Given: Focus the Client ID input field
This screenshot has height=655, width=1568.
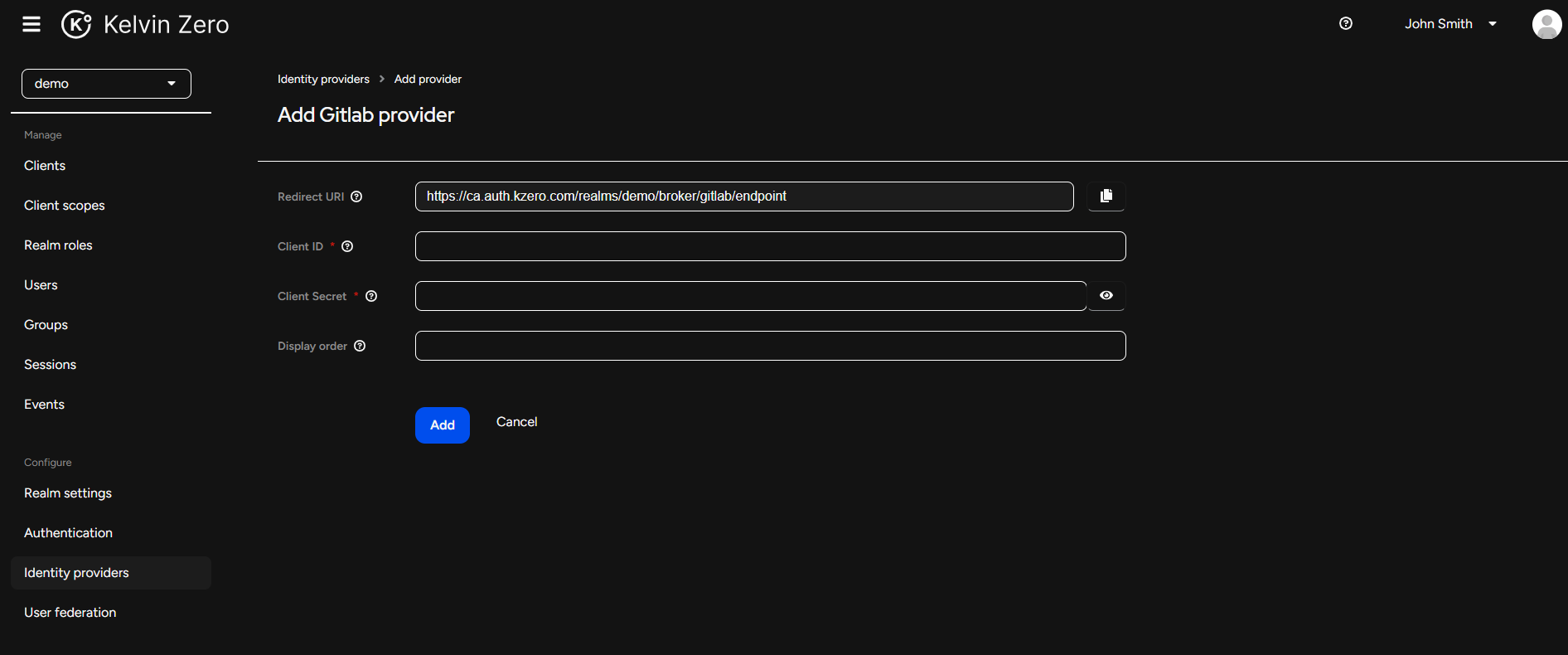Looking at the screenshot, I should click(770, 246).
